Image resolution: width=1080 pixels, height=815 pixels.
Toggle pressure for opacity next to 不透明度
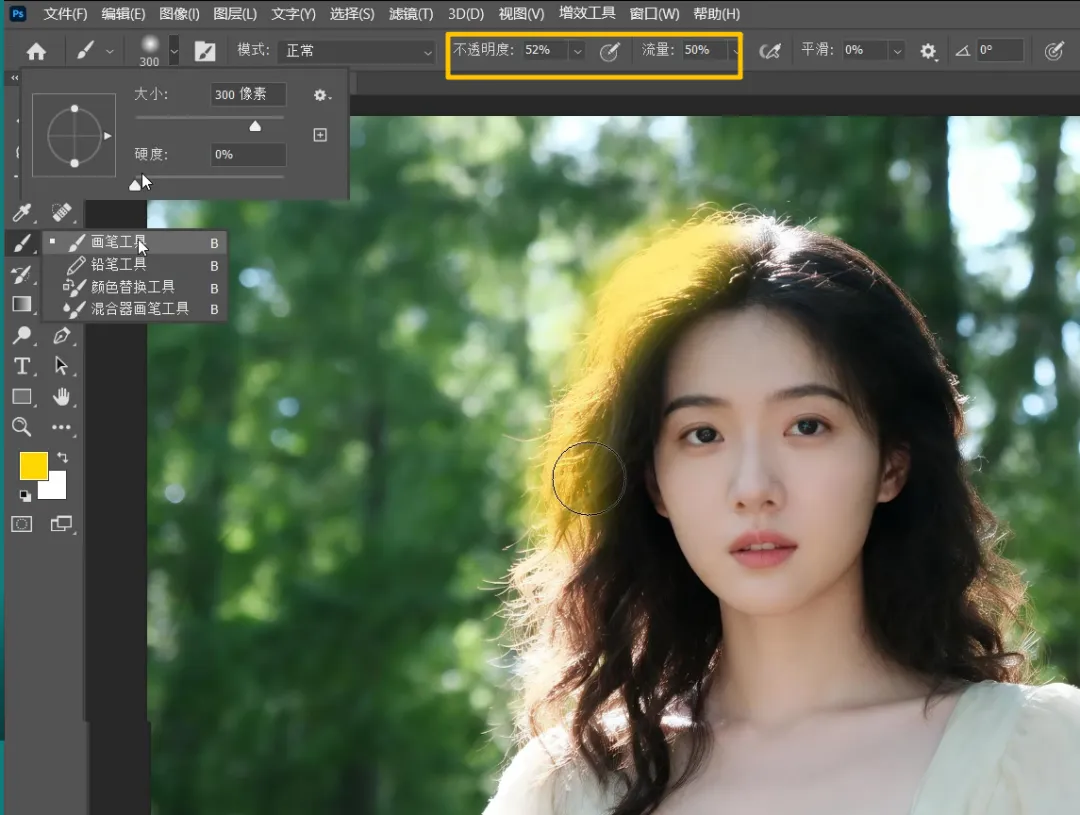coord(609,51)
